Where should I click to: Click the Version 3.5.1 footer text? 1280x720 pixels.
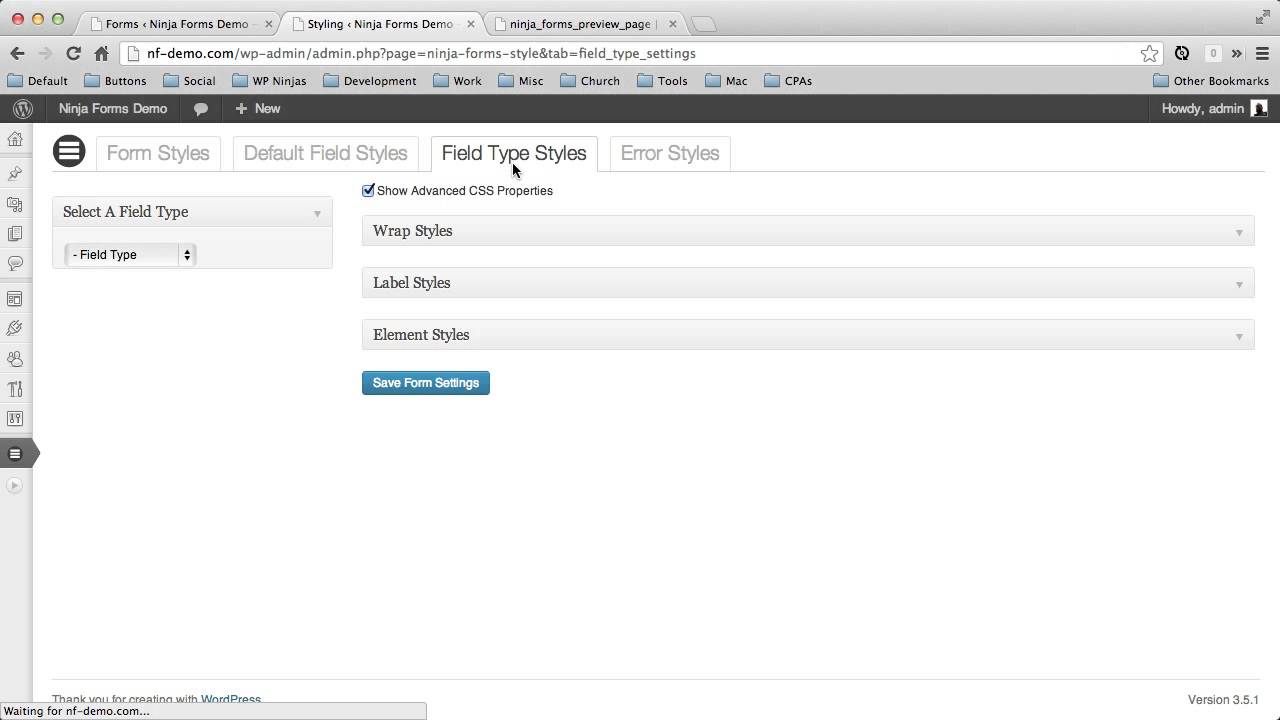(1223, 700)
